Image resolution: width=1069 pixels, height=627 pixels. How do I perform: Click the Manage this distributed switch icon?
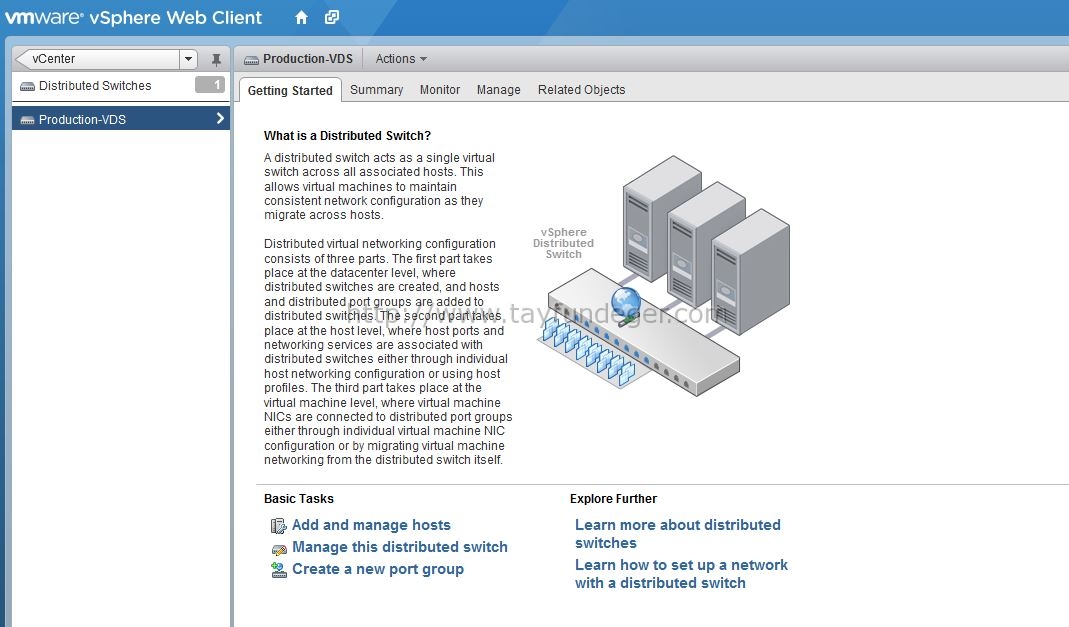click(279, 548)
